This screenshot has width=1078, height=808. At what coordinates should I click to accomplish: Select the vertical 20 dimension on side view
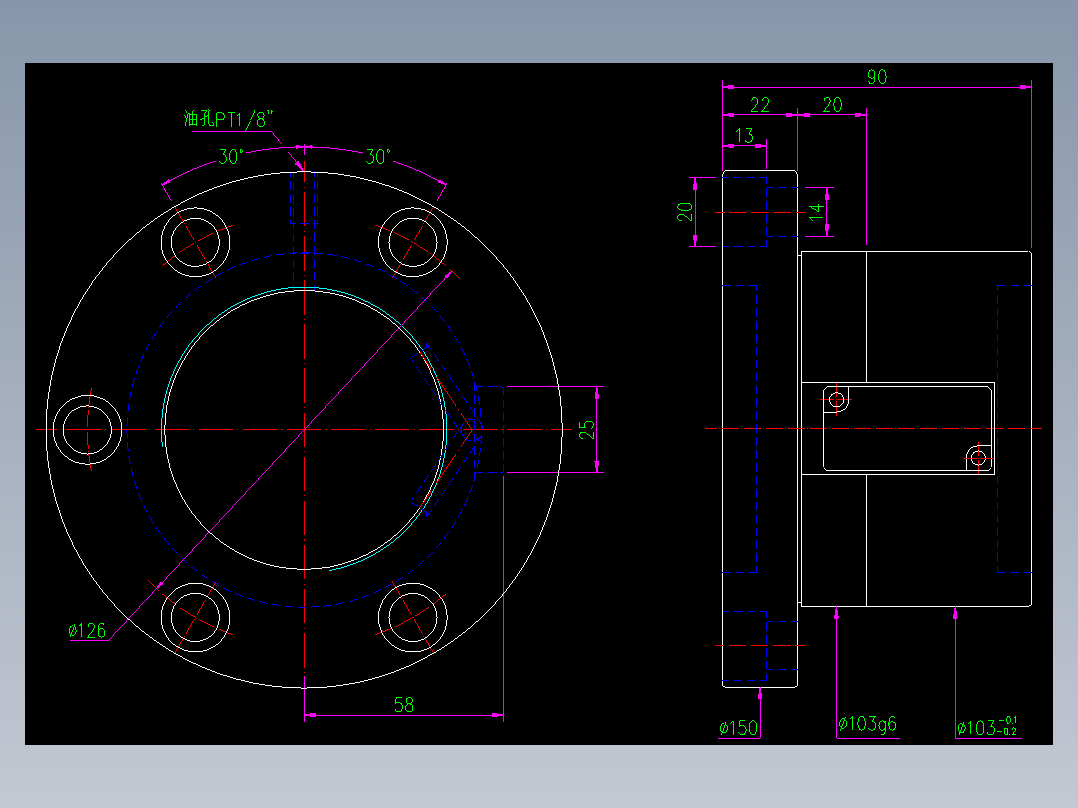click(x=685, y=211)
